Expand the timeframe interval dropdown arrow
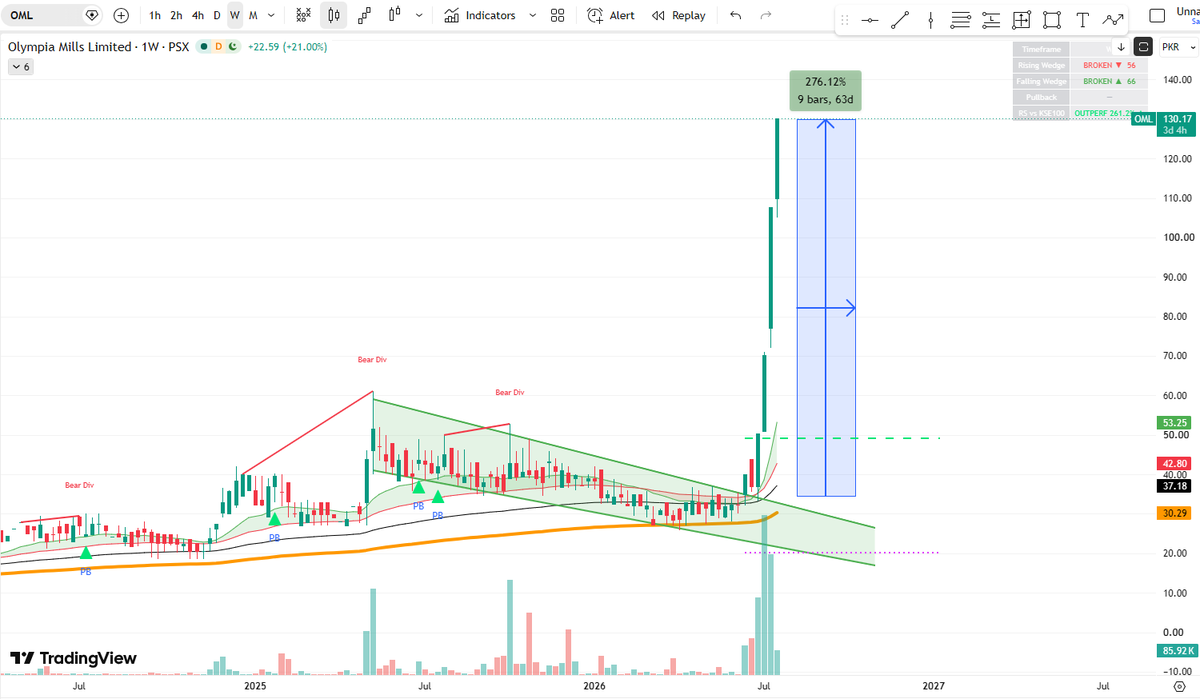This screenshot has height=699, width=1200. (x=272, y=15)
